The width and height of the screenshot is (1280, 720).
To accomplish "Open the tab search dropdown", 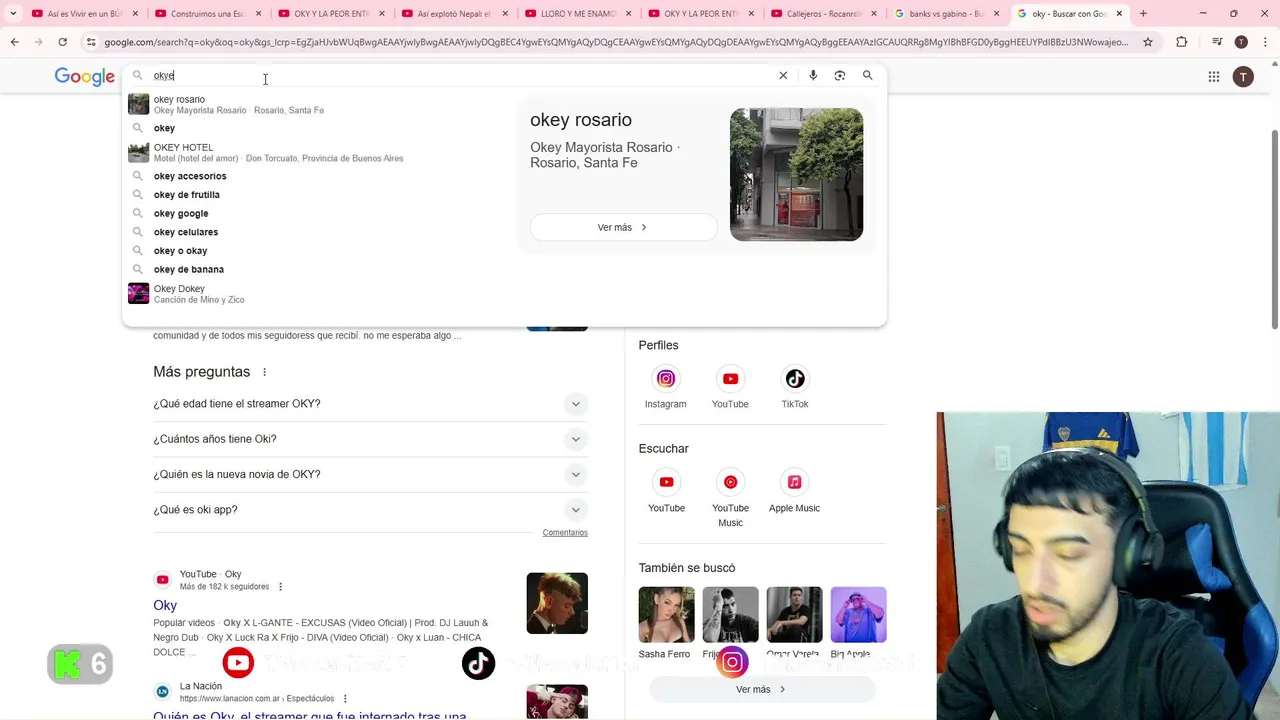I will pos(13,14).
